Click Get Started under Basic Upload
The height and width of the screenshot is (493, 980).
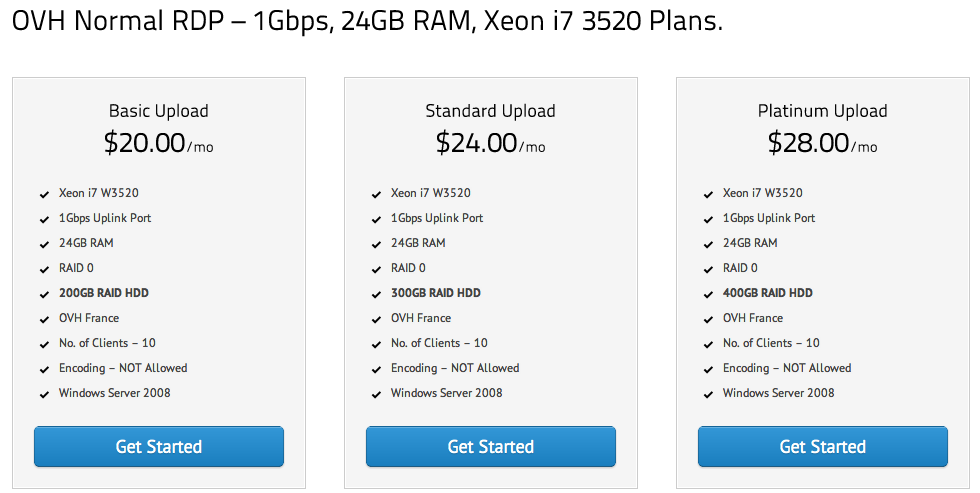[x=159, y=446]
